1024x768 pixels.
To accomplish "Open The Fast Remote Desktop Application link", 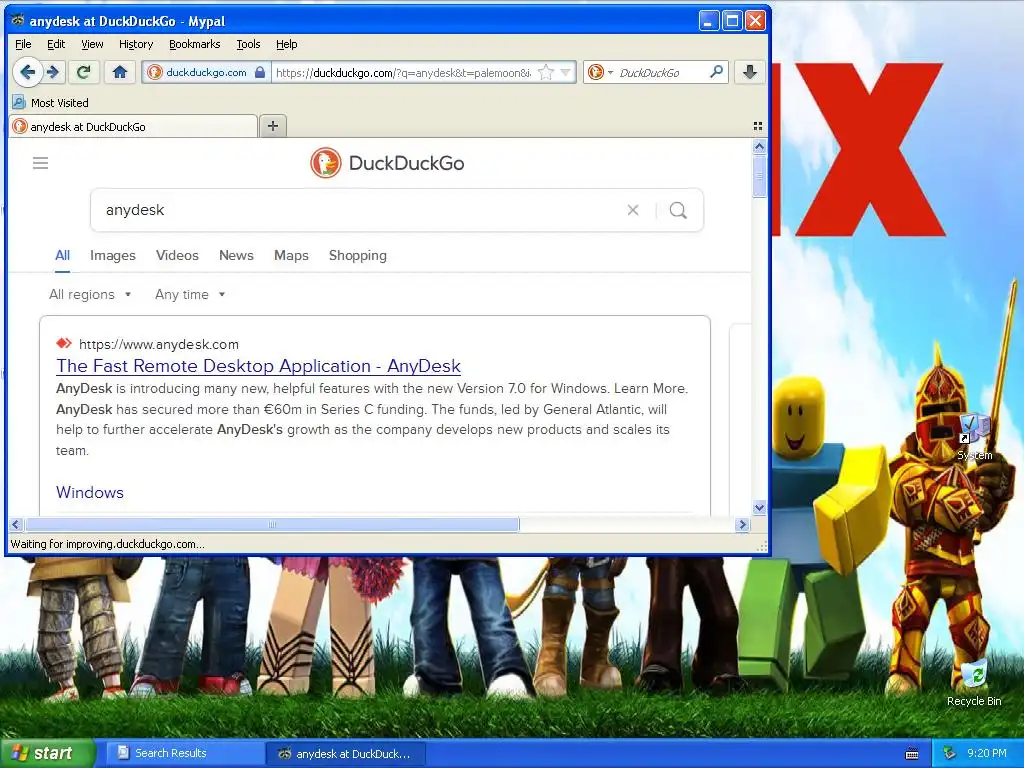I will [259, 366].
